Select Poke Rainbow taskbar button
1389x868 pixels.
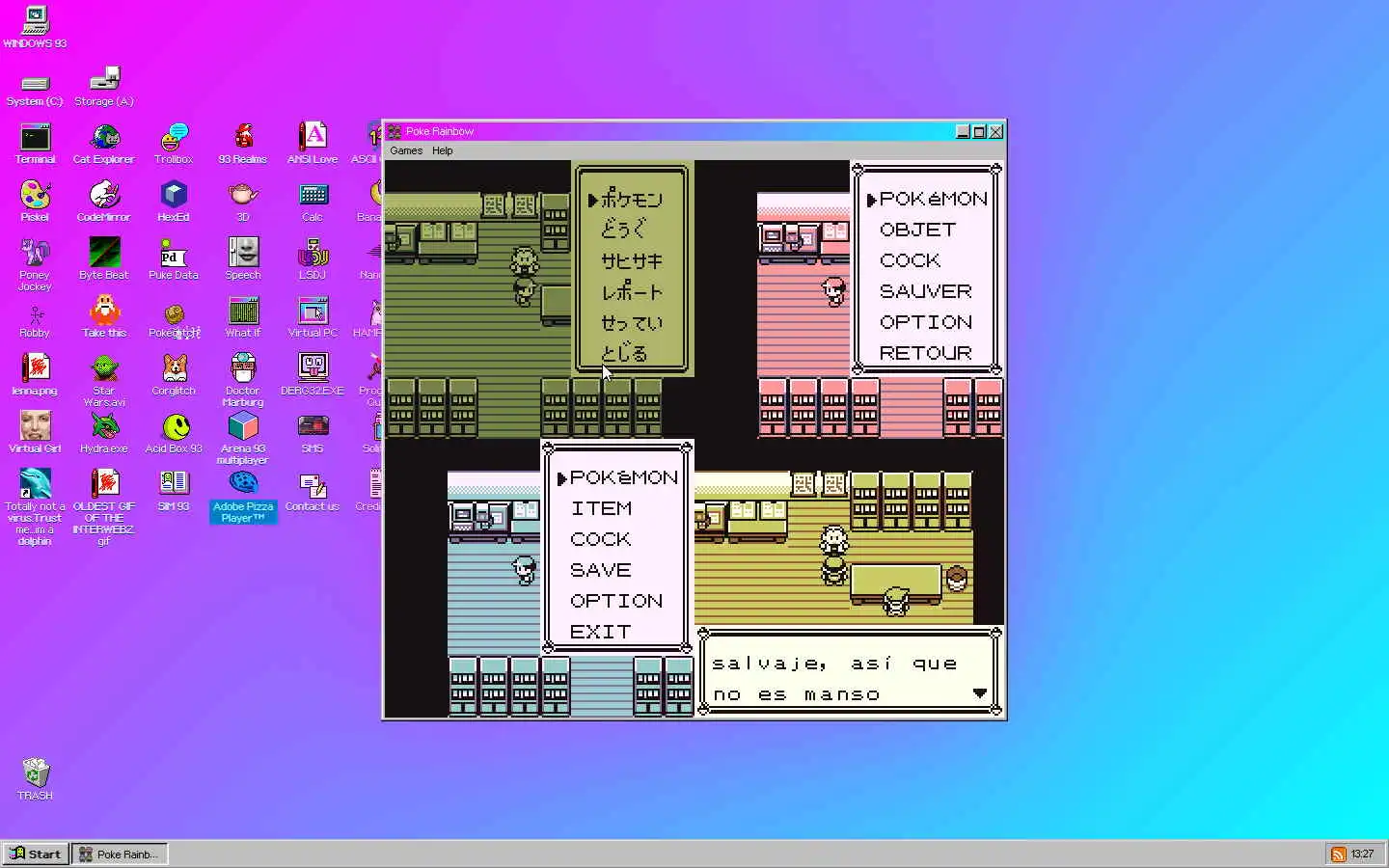point(120,854)
